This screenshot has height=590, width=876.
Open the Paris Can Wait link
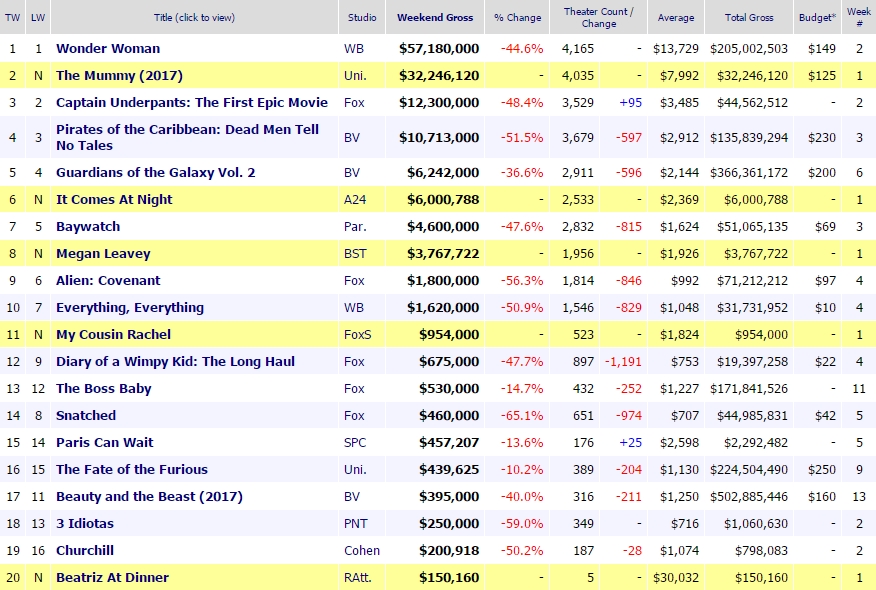pos(104,442)
